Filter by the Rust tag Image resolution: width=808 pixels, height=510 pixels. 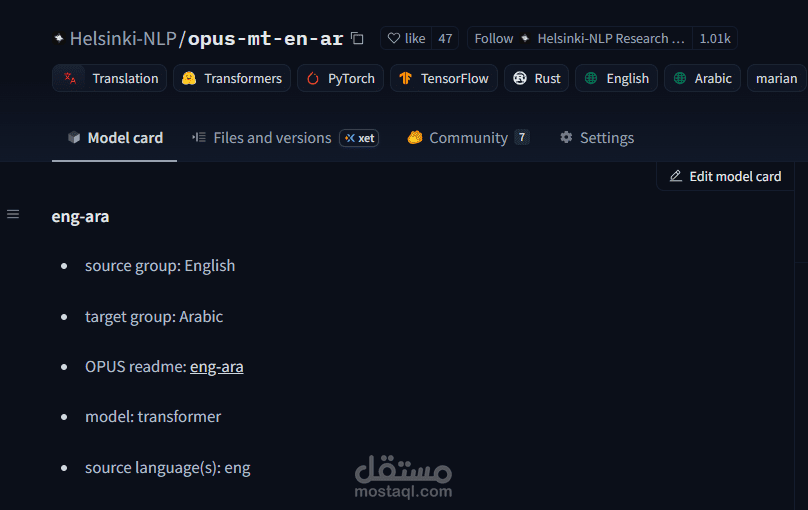536,78
